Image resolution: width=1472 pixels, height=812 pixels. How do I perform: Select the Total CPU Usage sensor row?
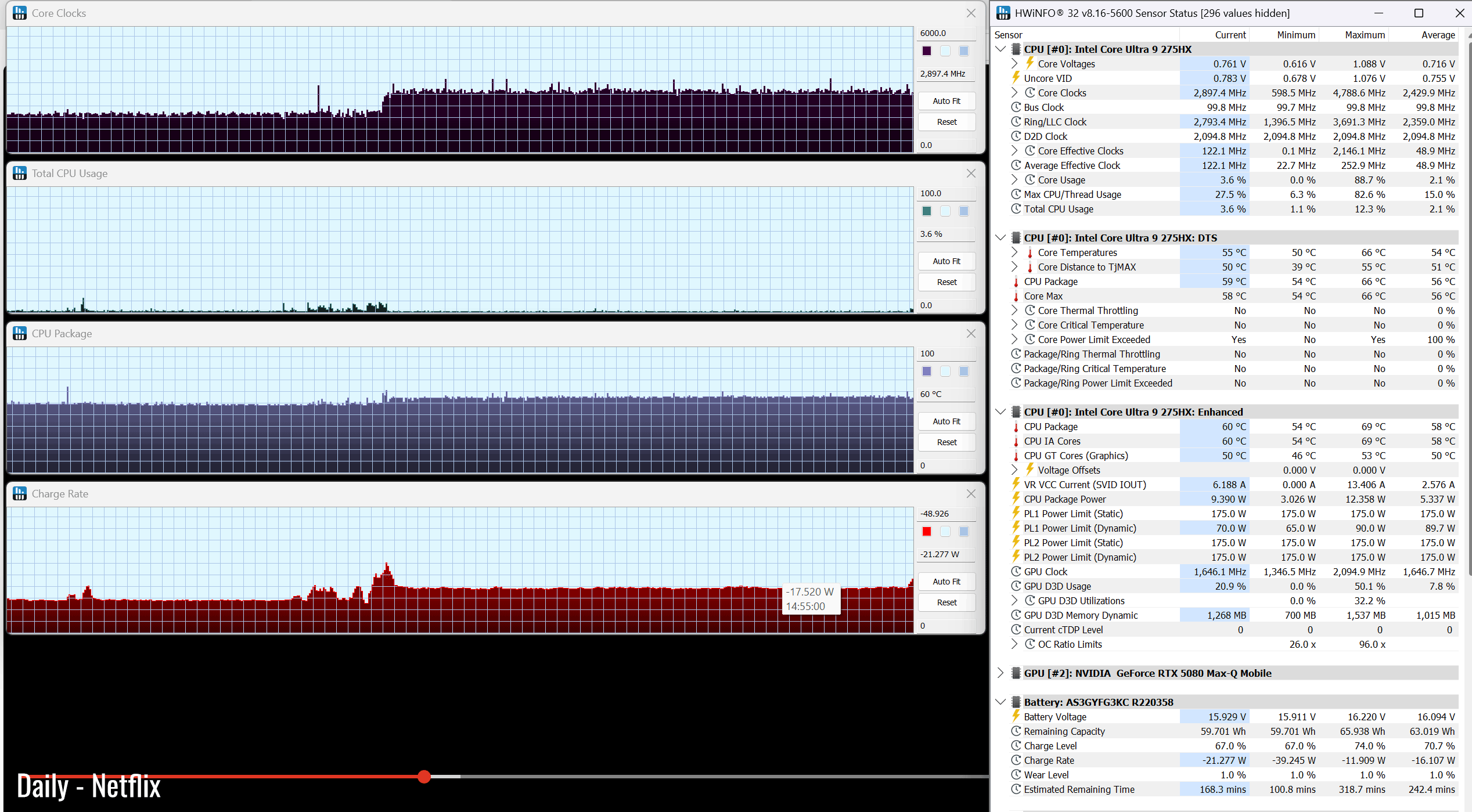1226,209
